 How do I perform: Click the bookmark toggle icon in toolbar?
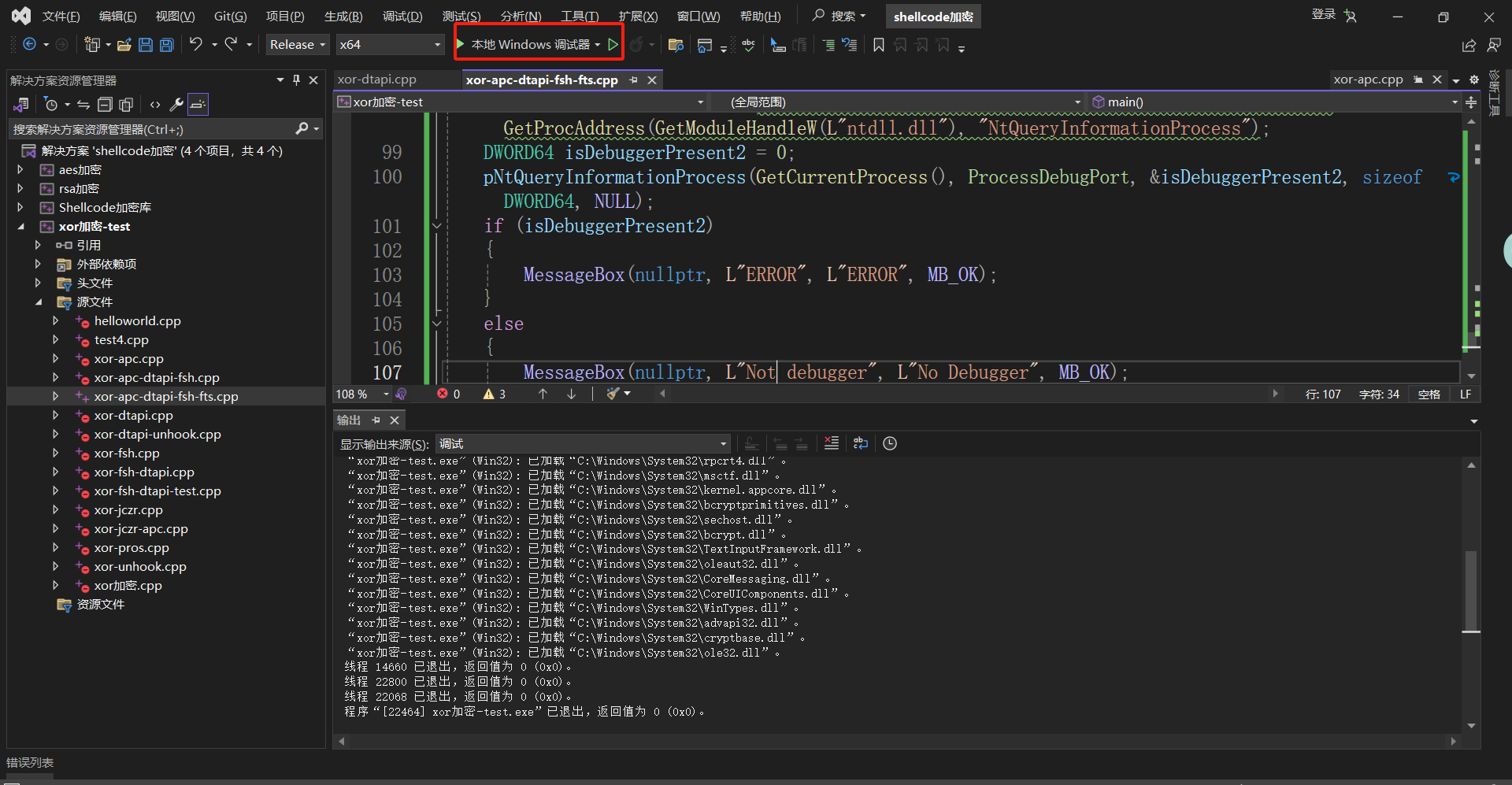[879, 45]
